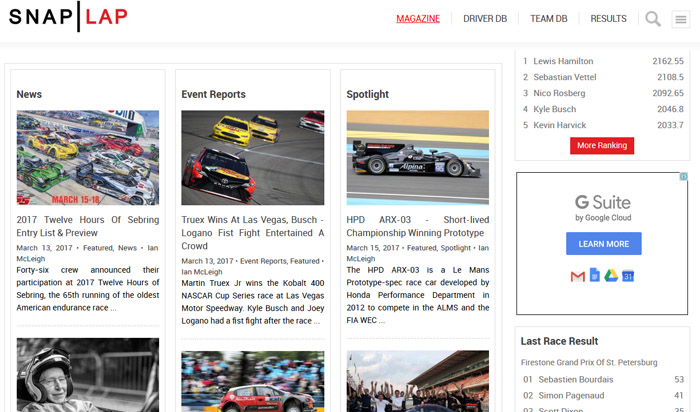The width and height of the screenshot is (700, 412).
Task: Select Nico Rosberg in the ranking list
Action: point(559,93)
